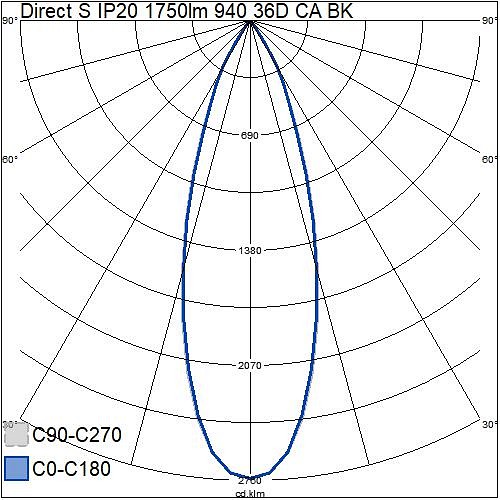Click the 2070 intensity ring label
This screenshot has height=500, width=500.
(250, 366)
